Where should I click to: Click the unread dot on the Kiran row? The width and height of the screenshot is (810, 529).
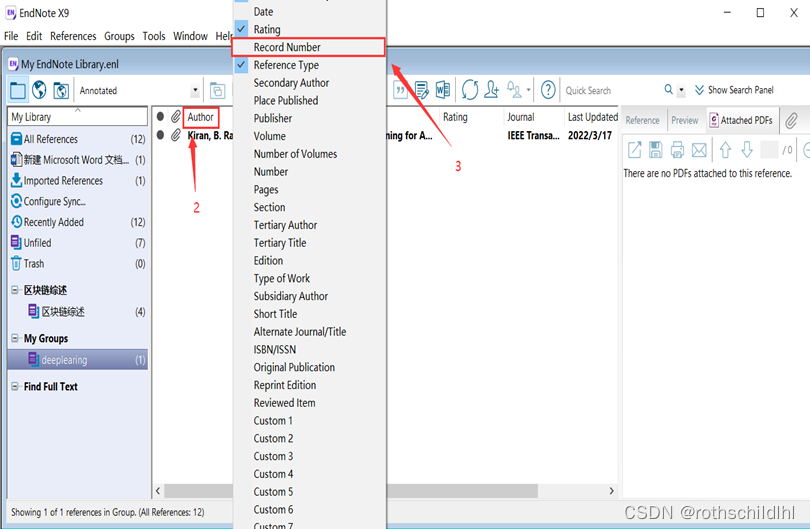[x=160, y=135]
